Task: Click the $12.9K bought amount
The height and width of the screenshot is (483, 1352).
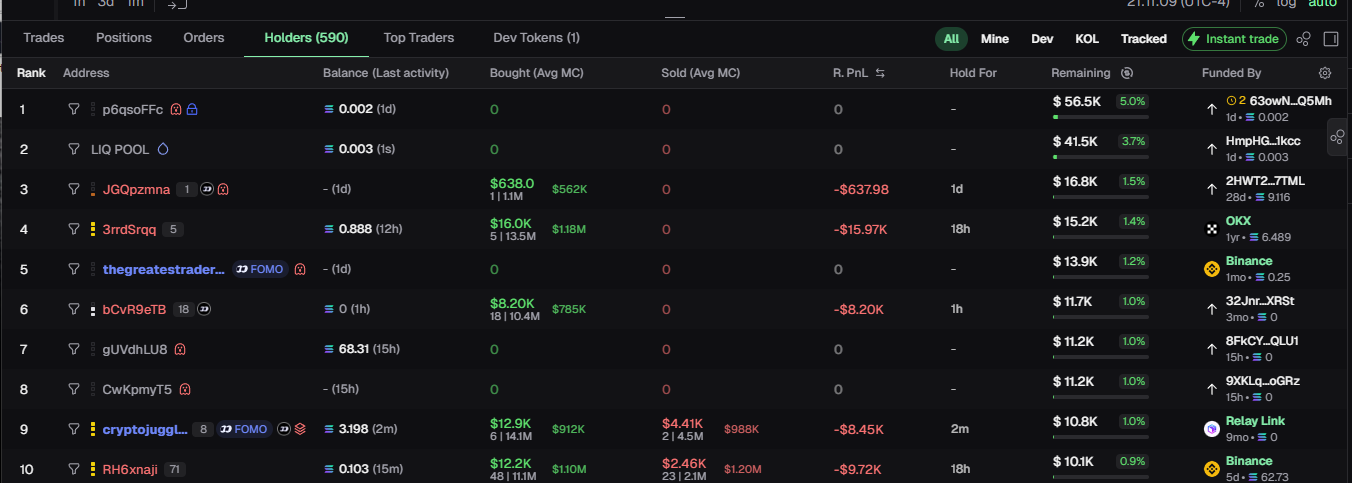Action: [511, 424]
